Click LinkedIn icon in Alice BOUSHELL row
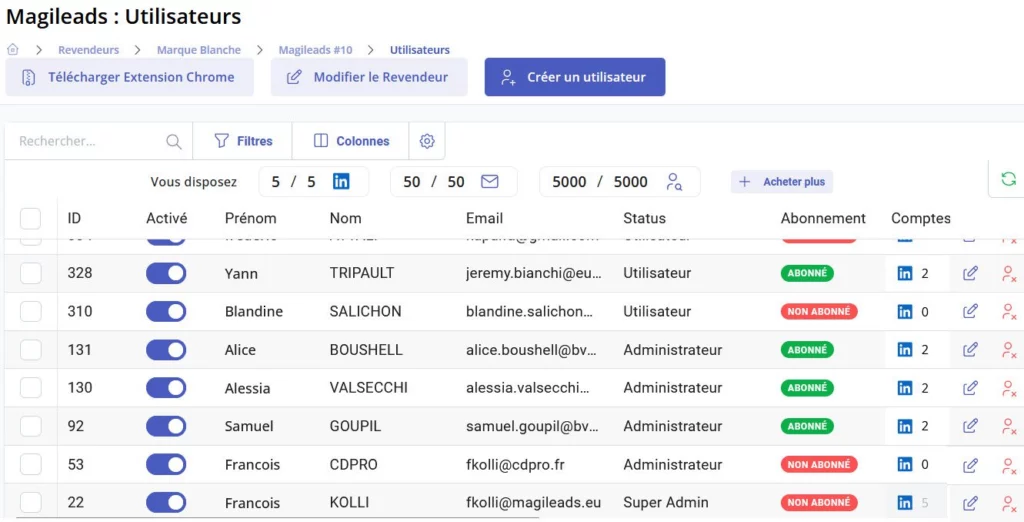 tap(905, 350)
